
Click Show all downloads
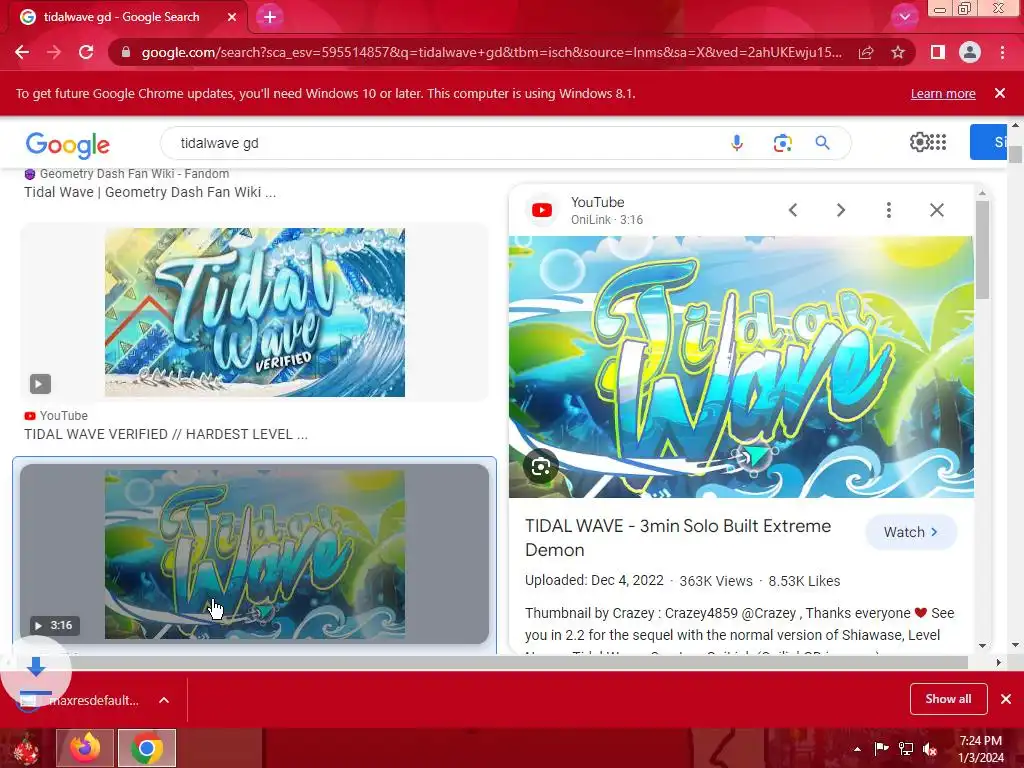pos(948,699)
